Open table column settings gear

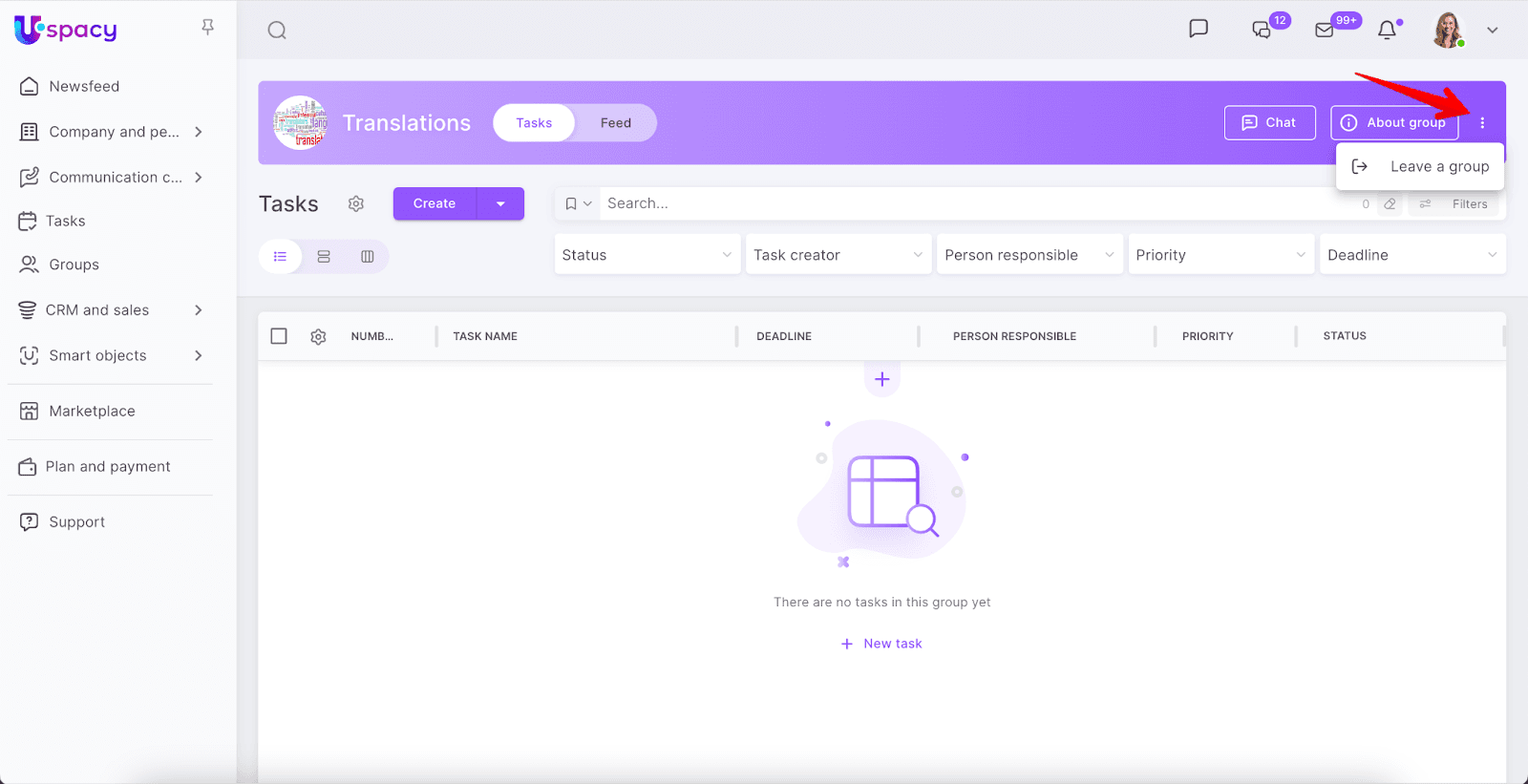pyautogui.click(x=318, y=337)
